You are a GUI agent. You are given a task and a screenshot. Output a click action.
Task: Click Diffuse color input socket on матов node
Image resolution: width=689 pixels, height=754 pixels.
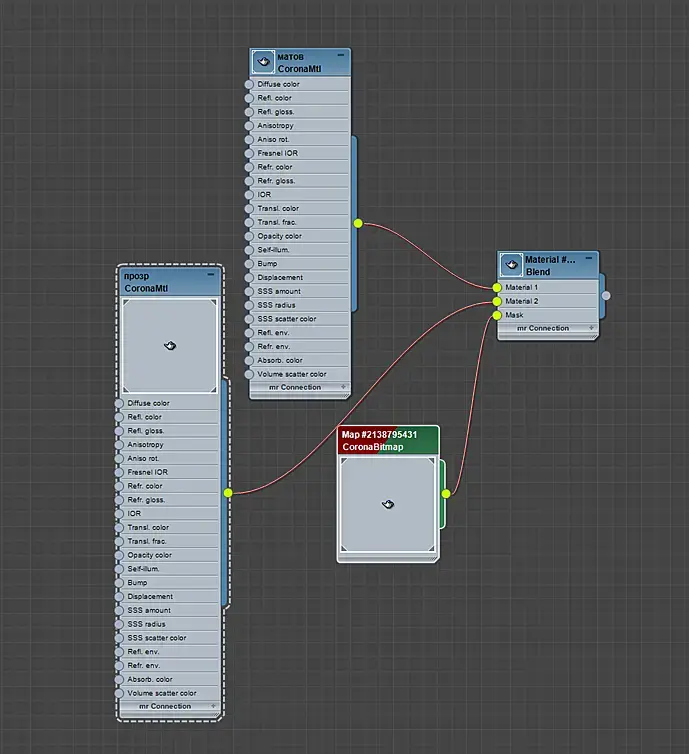point(249,84)
